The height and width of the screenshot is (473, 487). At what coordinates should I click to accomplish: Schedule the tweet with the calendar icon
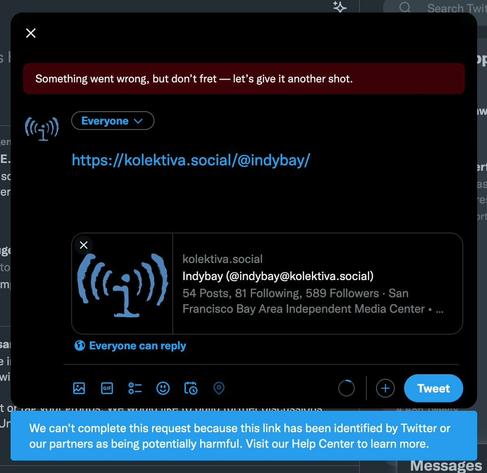point(191,388)
